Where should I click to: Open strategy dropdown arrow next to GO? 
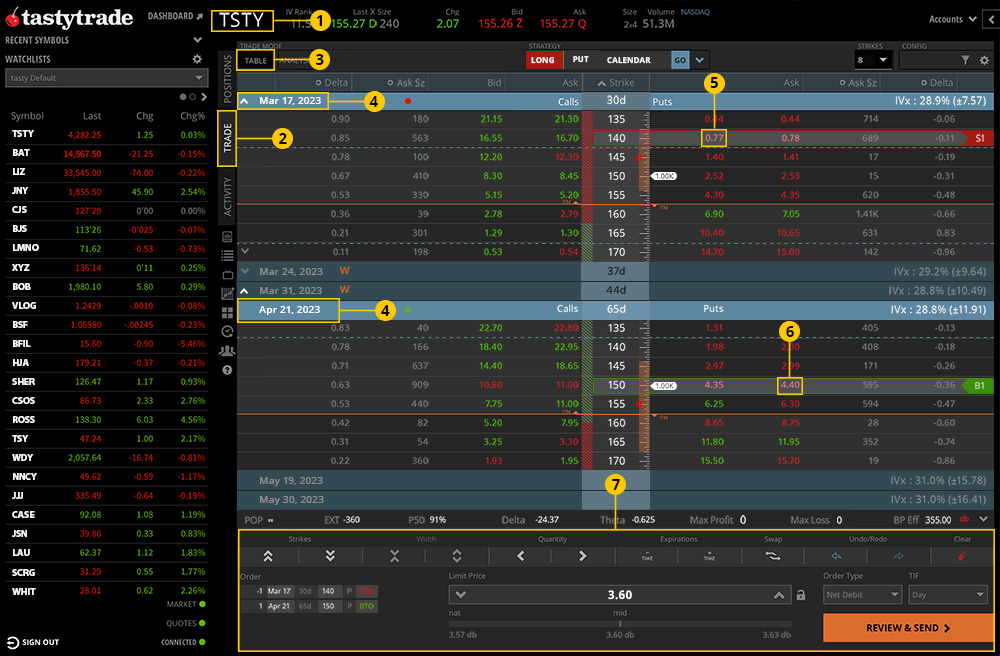pos(700,60)
